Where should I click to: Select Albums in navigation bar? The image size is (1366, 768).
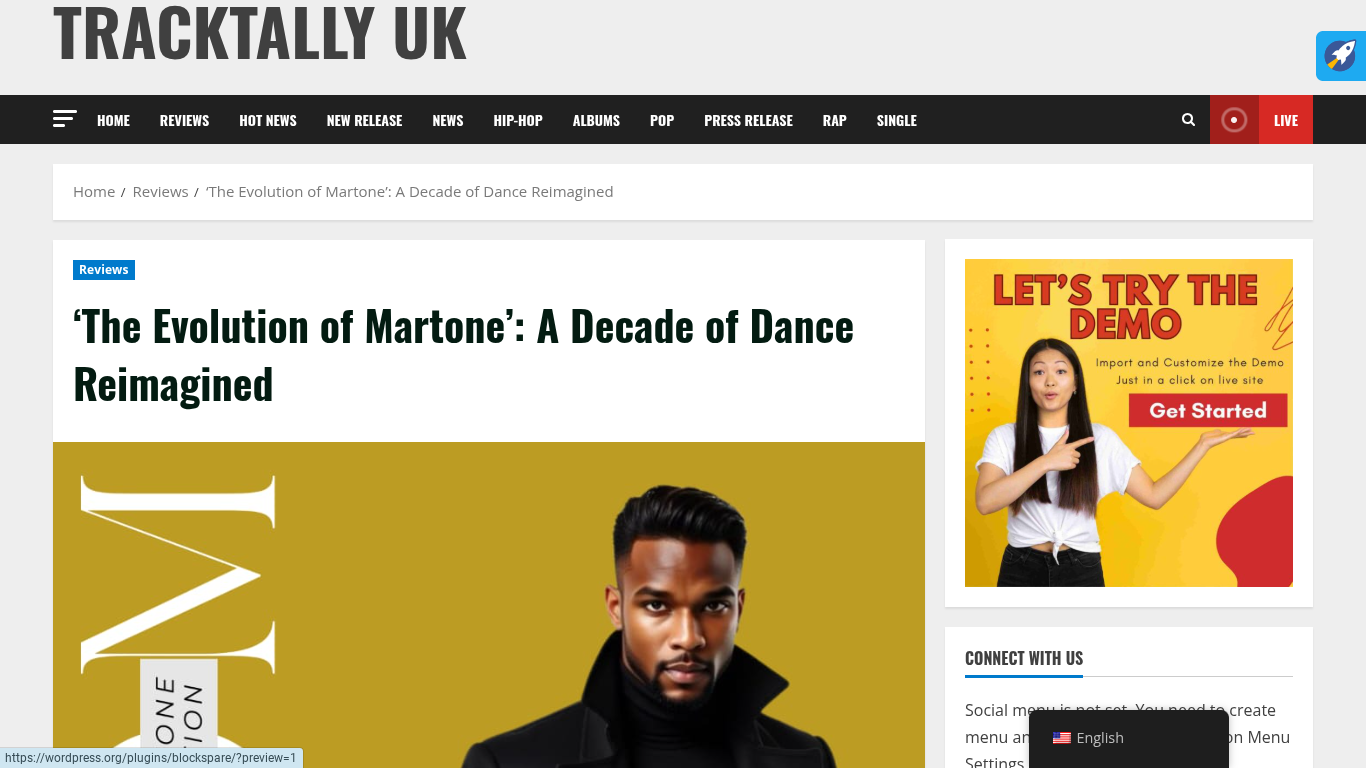(x=596, y=120)
